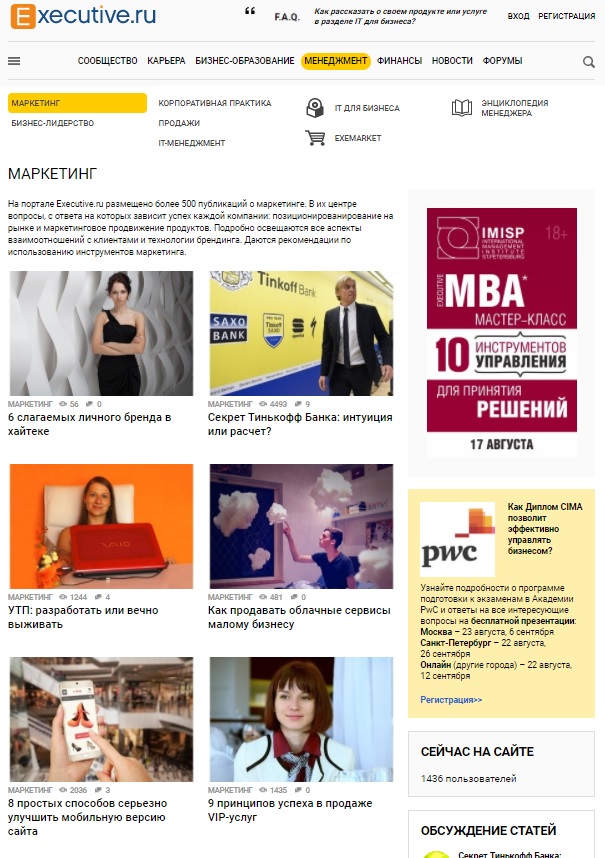This screenshot has width=605, height=858.
Task: Open the red VAIO laptop article thumbnail
Action: pos(101,526)
